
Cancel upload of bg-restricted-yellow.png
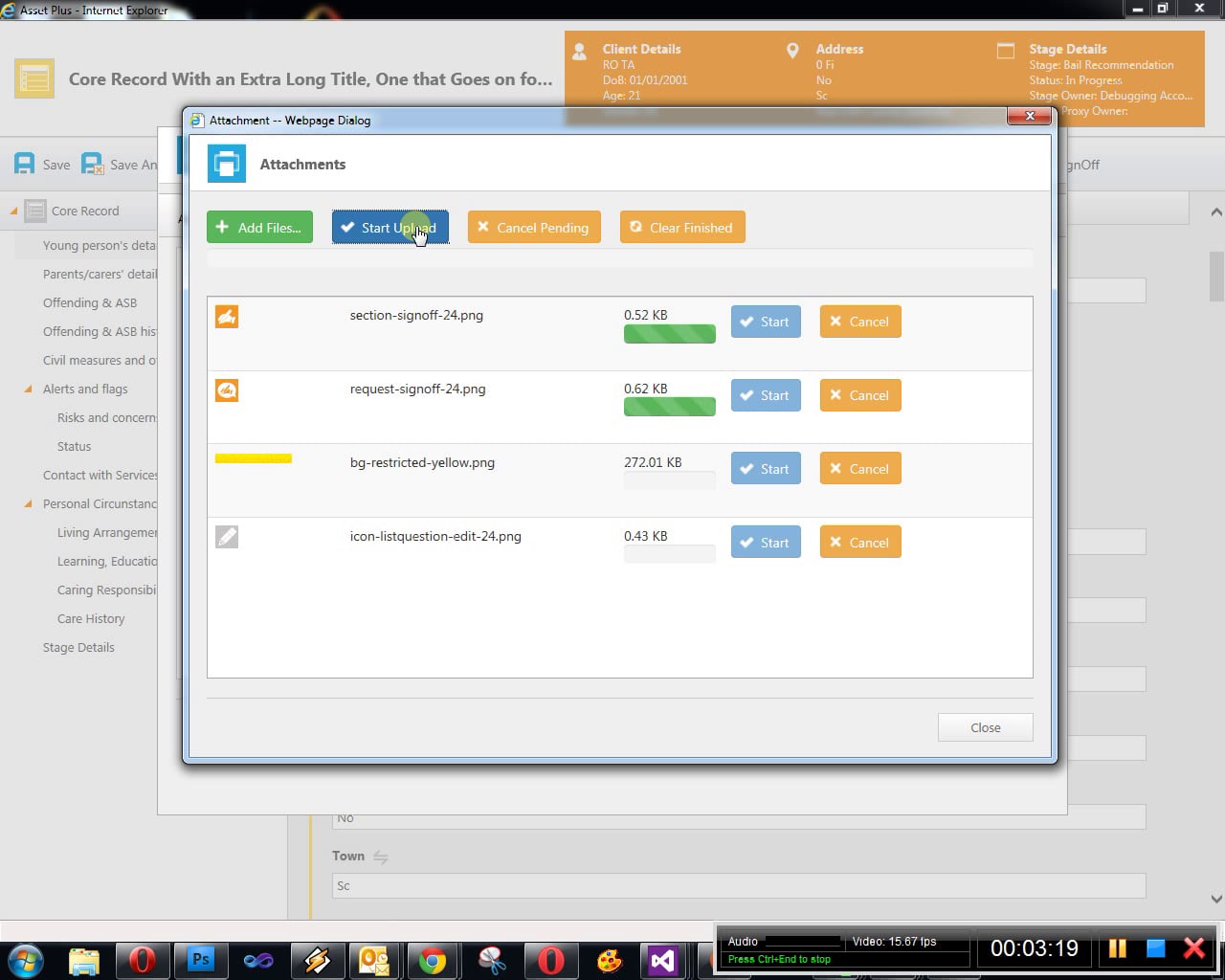coord(860,469)
